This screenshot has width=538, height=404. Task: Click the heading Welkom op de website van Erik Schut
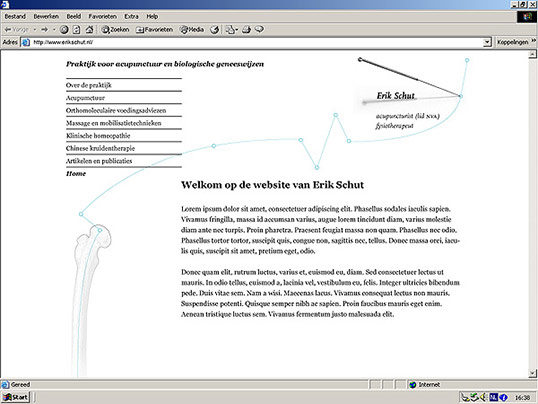(272, 185)
